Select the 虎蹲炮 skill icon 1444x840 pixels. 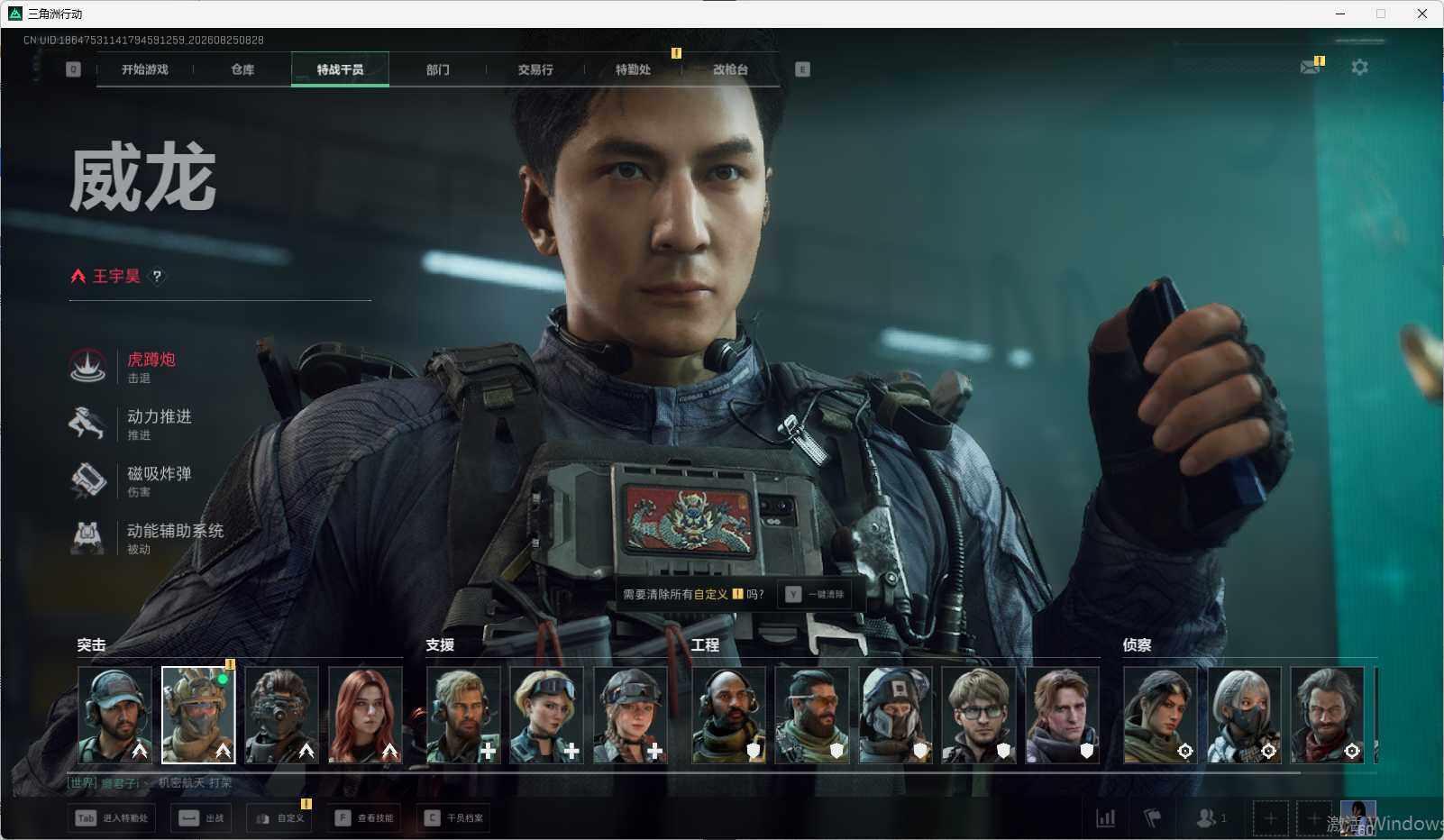click(88, 366)
